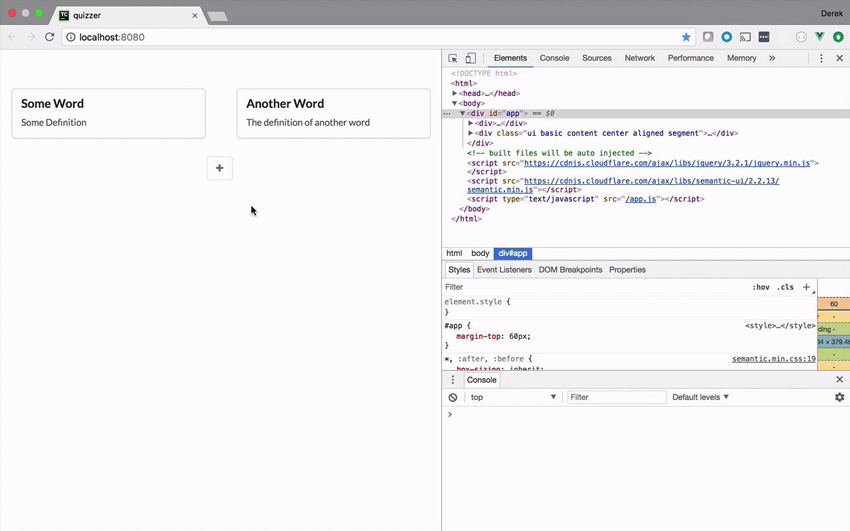The height and width of the screenshot is (531, 850).
Task: Open the console drawer three-dot menu
Action: 453,380
